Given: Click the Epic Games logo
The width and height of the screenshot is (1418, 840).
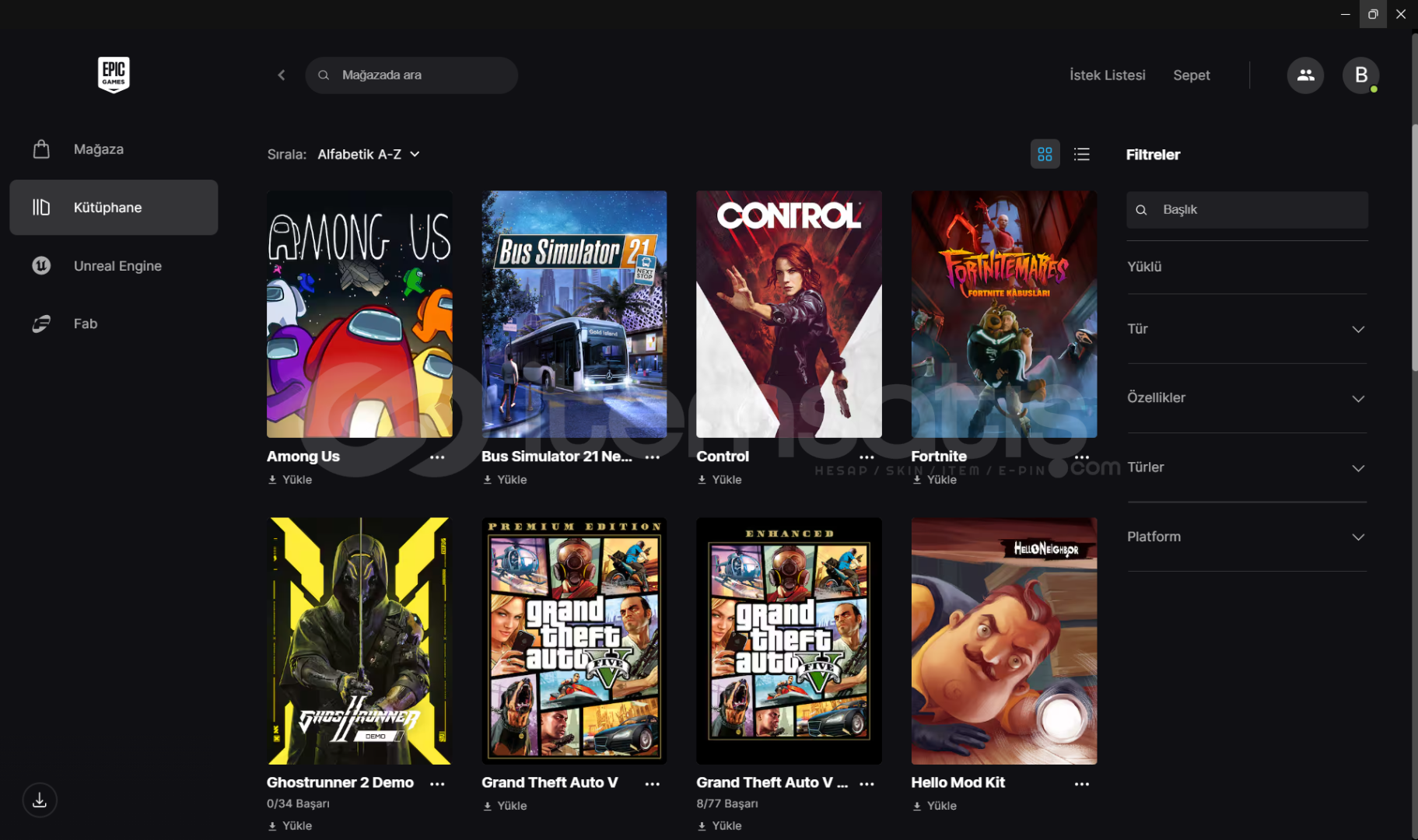Looking at the screenshot, I should click(114, 75).
